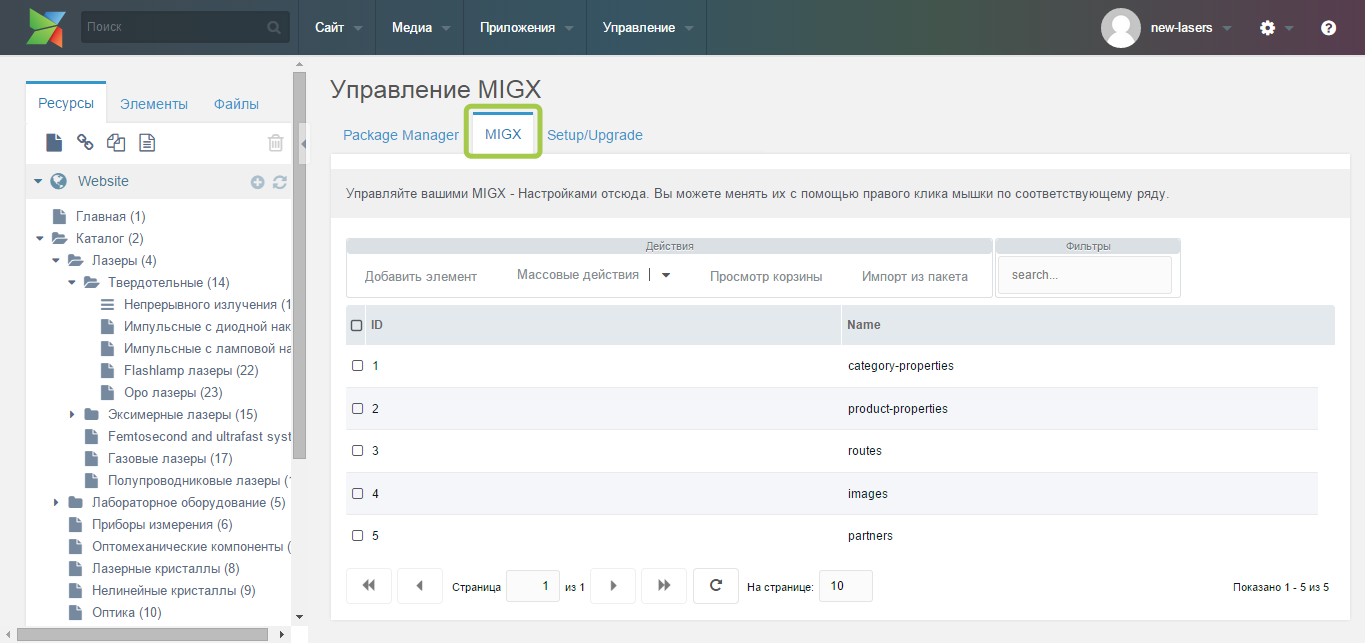Click Импорт из пакета button
This screenshot has height=643, width=1365.
click(x=915, y=276)
